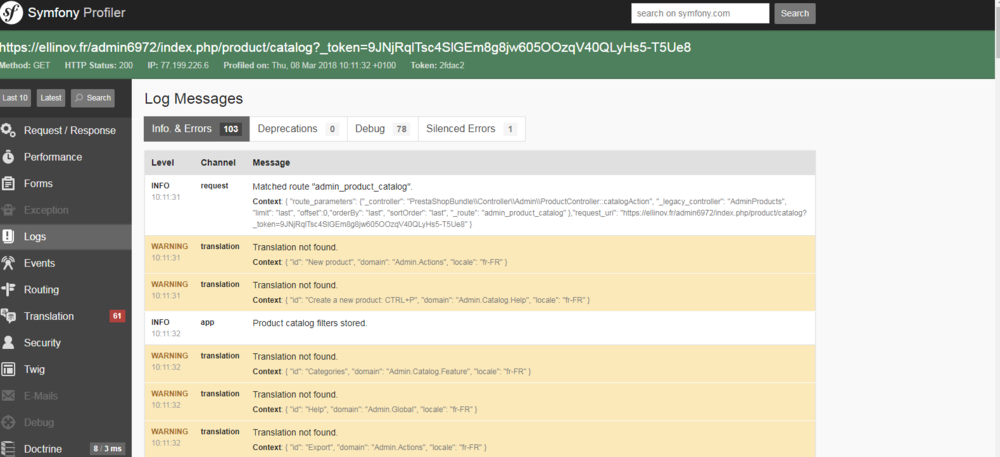Click the Translation speech icon
Viewport: 1000px width, 457px height.
click(x=8, y=316)
